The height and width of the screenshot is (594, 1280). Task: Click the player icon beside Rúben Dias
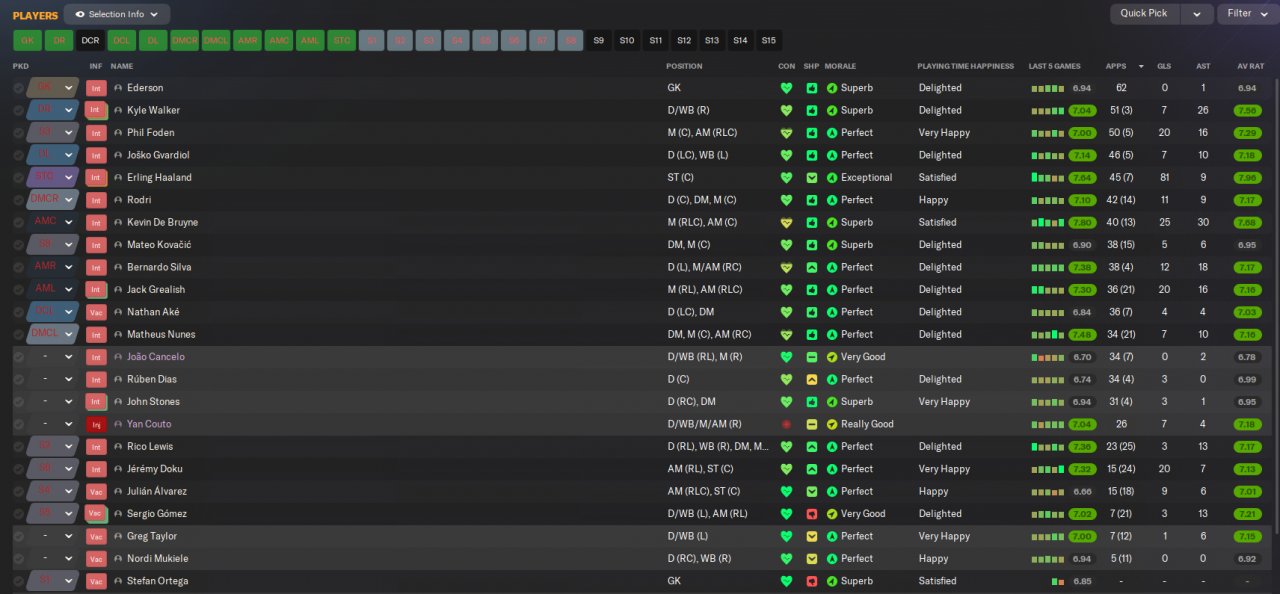coord(118,379)
